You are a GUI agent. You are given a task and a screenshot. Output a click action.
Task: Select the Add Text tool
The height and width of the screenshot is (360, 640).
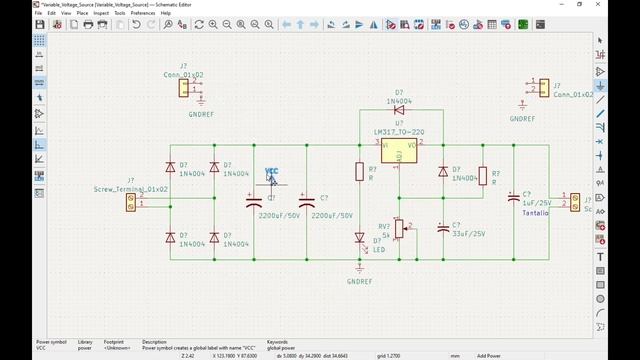(x=600, y=257)
